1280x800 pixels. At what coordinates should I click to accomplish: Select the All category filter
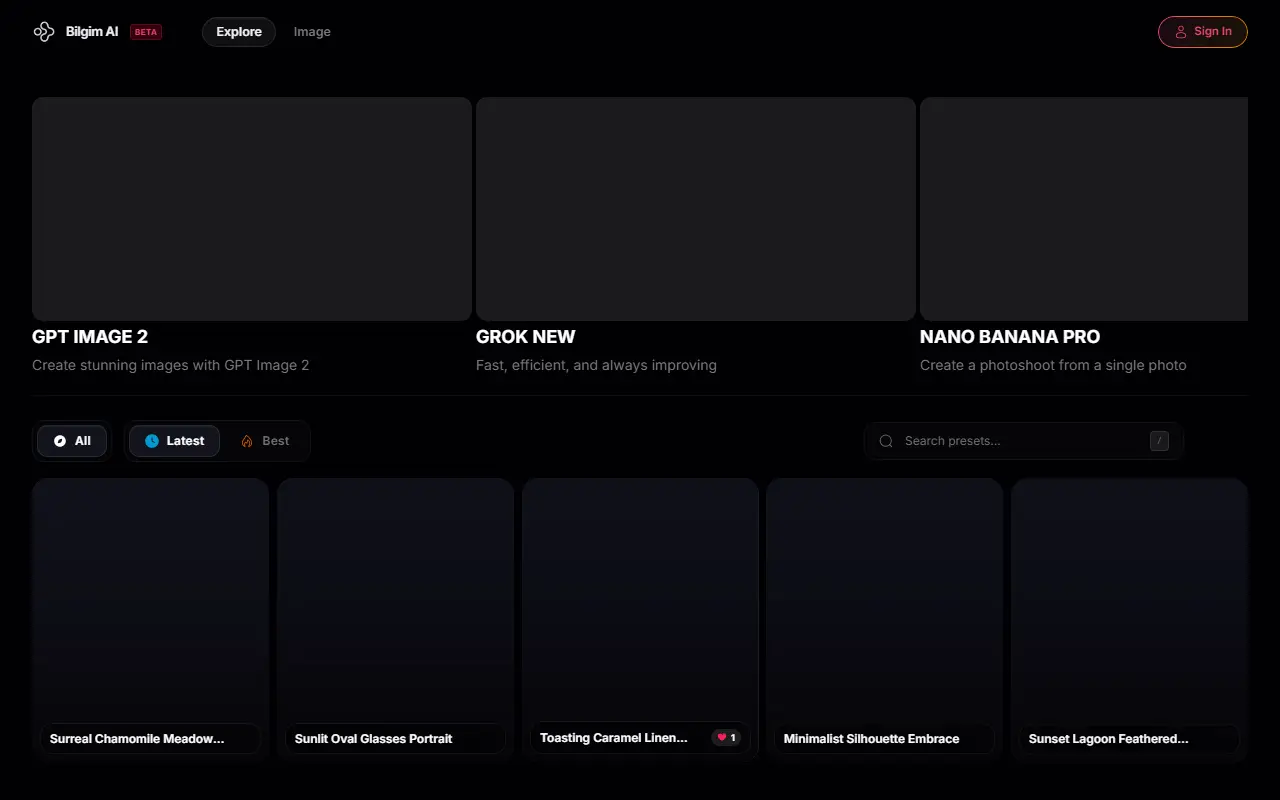pyautogui.click(x=72, y=441)
